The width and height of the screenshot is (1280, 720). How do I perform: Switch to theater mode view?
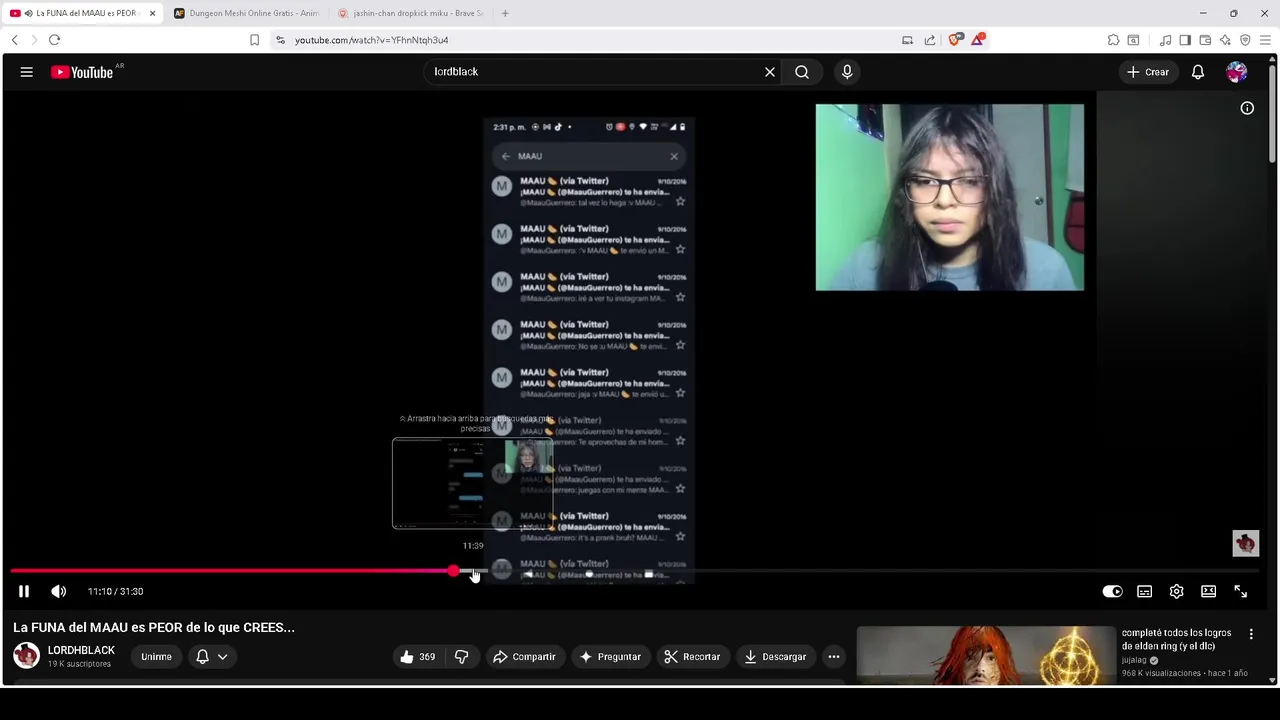[1209, 591]
